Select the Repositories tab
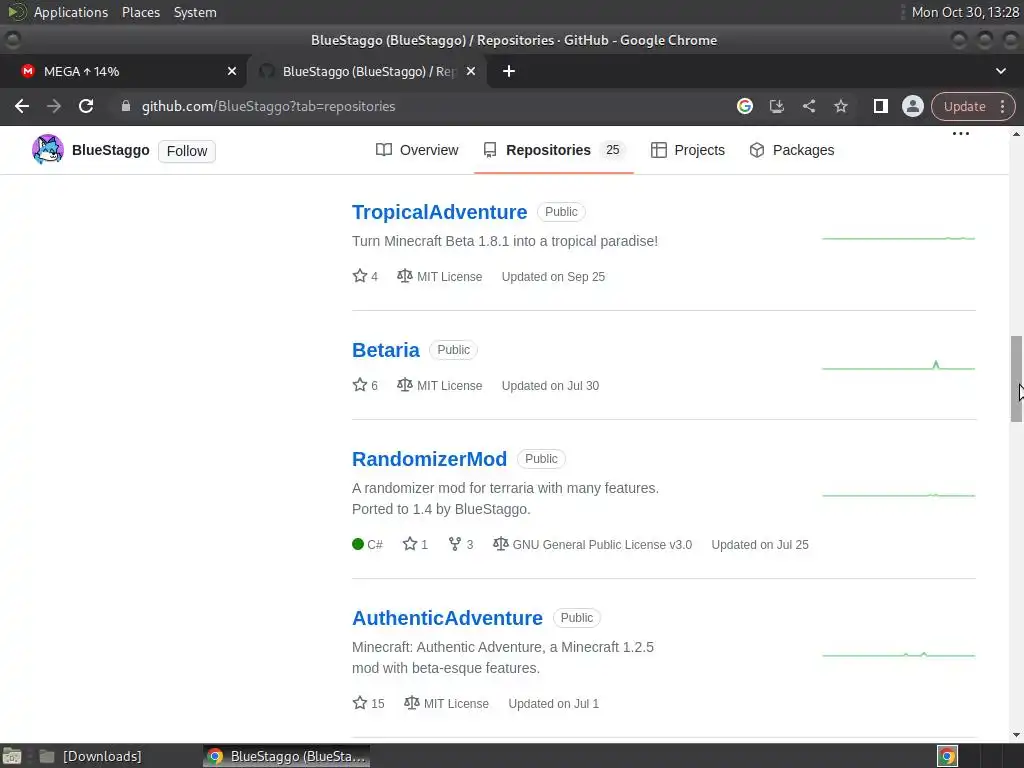The height and width of the screenshot is (768, 1024). click(553, 150)
